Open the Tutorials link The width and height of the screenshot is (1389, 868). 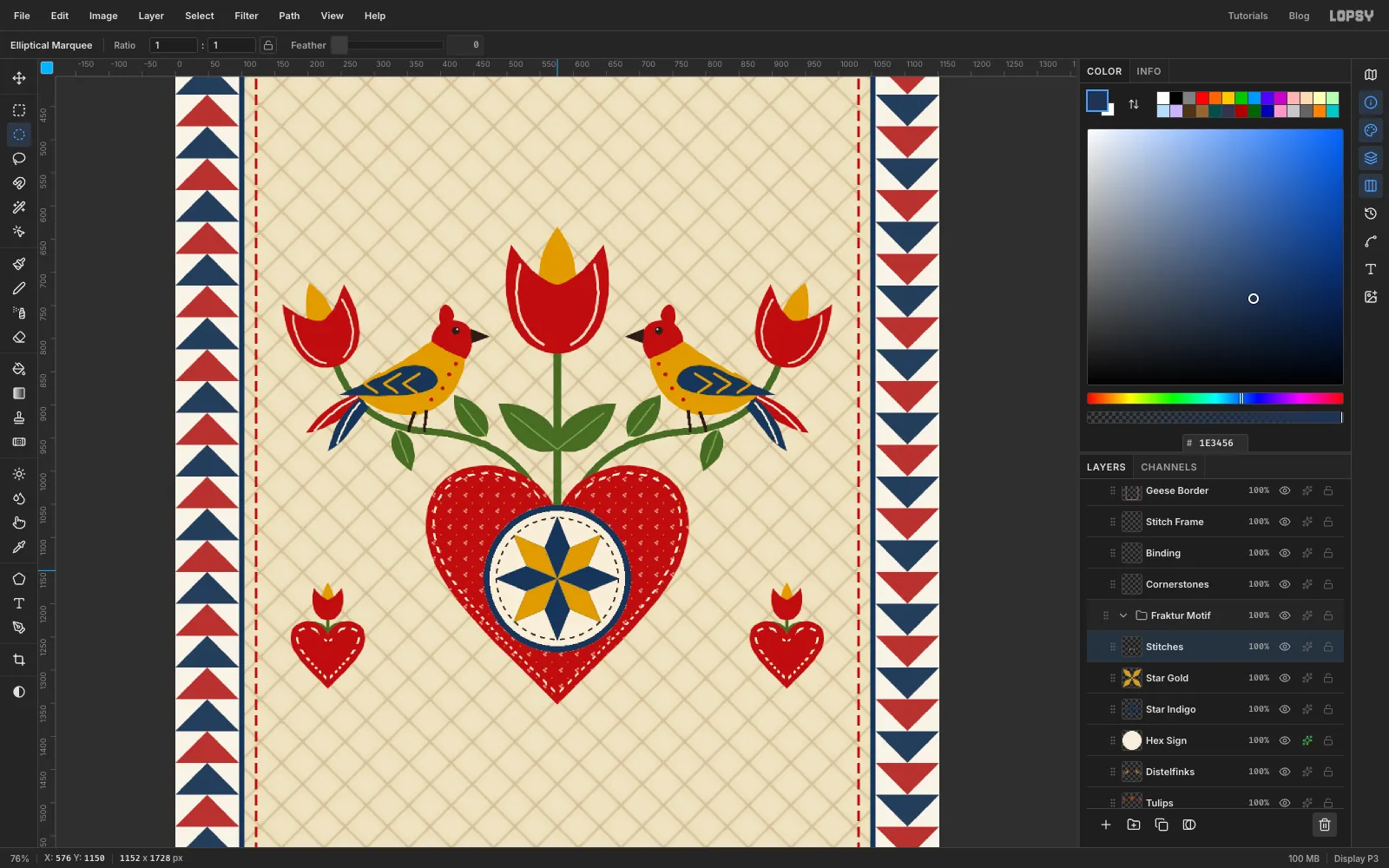[x=1247, y=16]
